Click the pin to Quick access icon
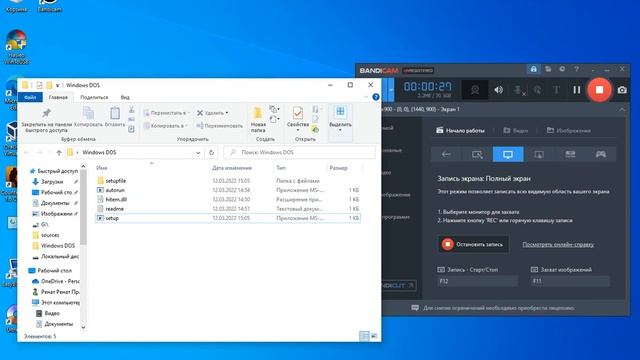Image resolution: width=640 pixels, height=360 pixels. (x=46, y=113)
